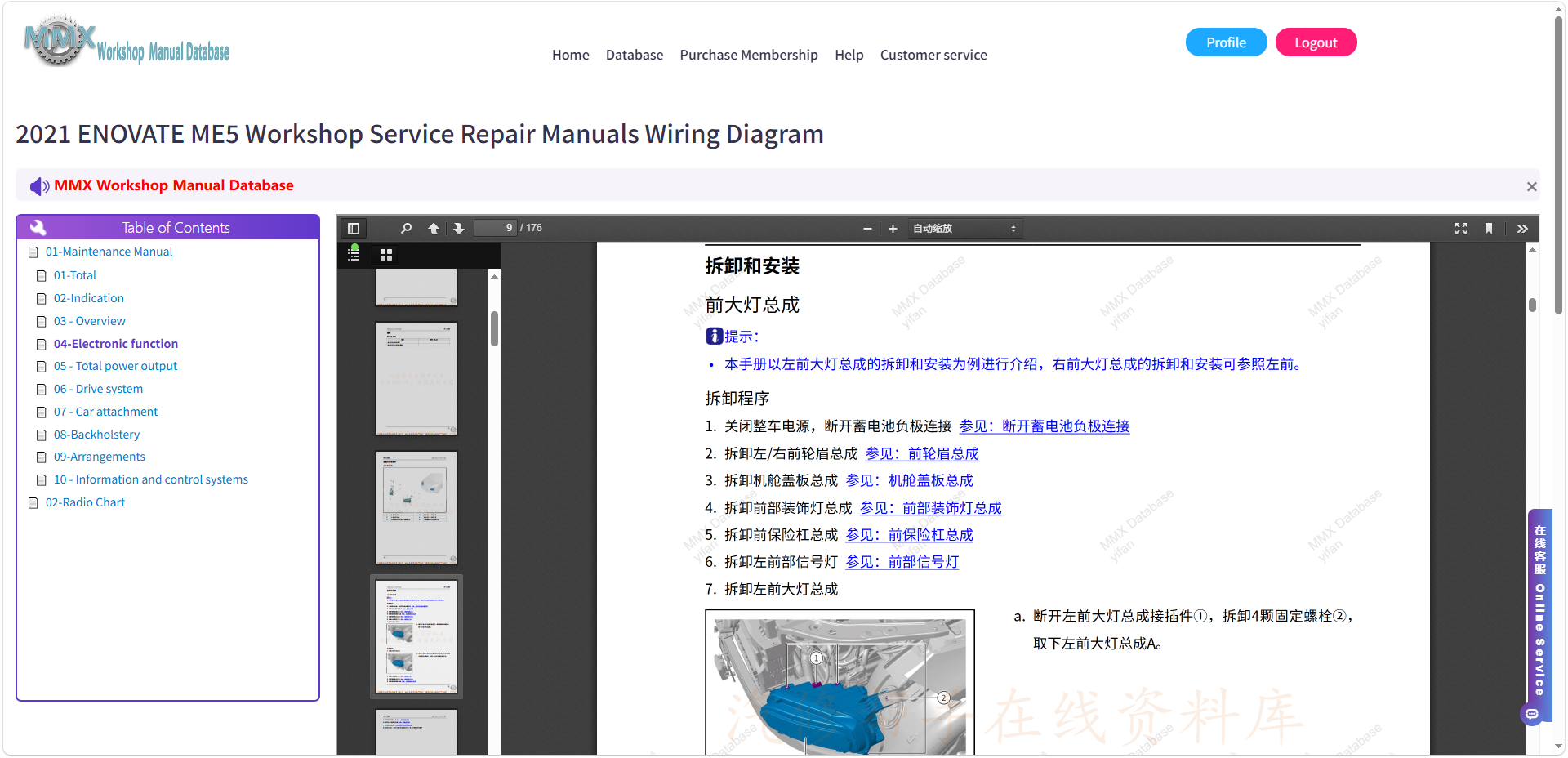Click document icon beside 10 - Information and control systems
The image size is (1568, 758).
tap(42, 480)
